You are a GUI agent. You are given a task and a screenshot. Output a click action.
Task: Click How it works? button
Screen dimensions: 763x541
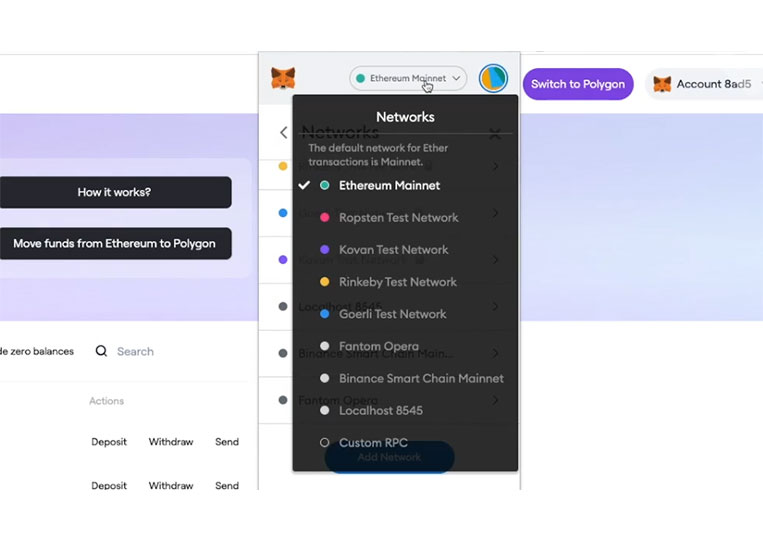(x=114, y=192)
